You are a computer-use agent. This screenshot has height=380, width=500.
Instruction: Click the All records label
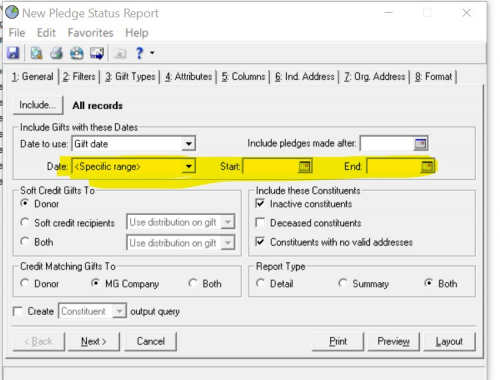(x=98, y=106)
